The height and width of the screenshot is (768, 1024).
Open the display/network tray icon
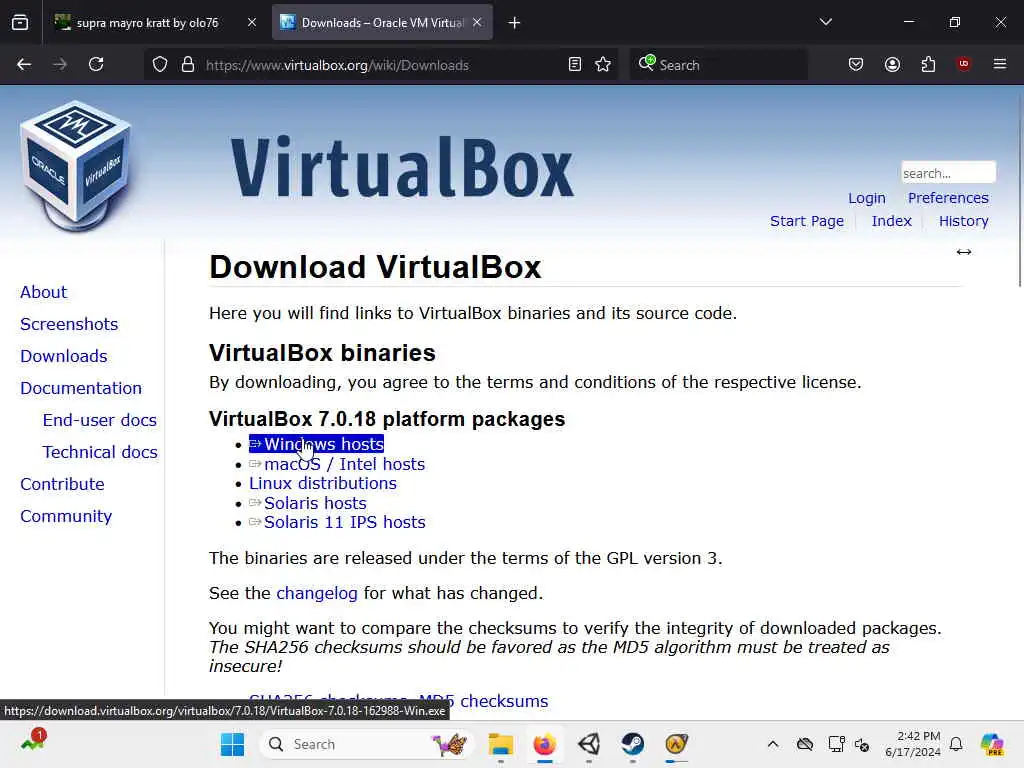point(836,744)
